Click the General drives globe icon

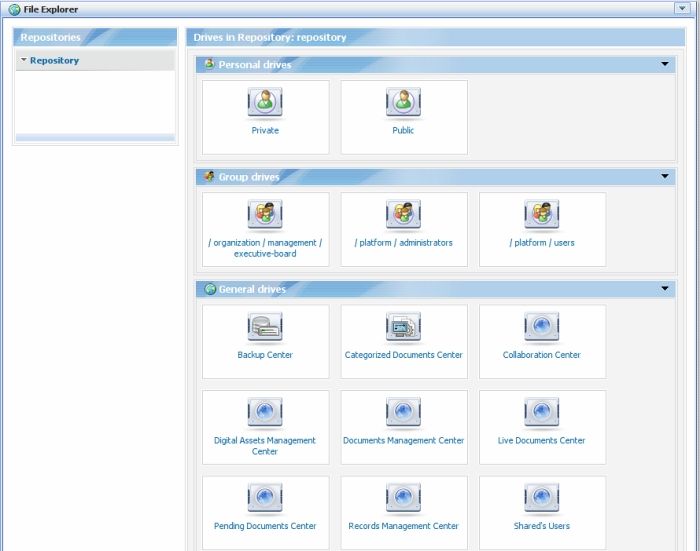coord(210,289)
